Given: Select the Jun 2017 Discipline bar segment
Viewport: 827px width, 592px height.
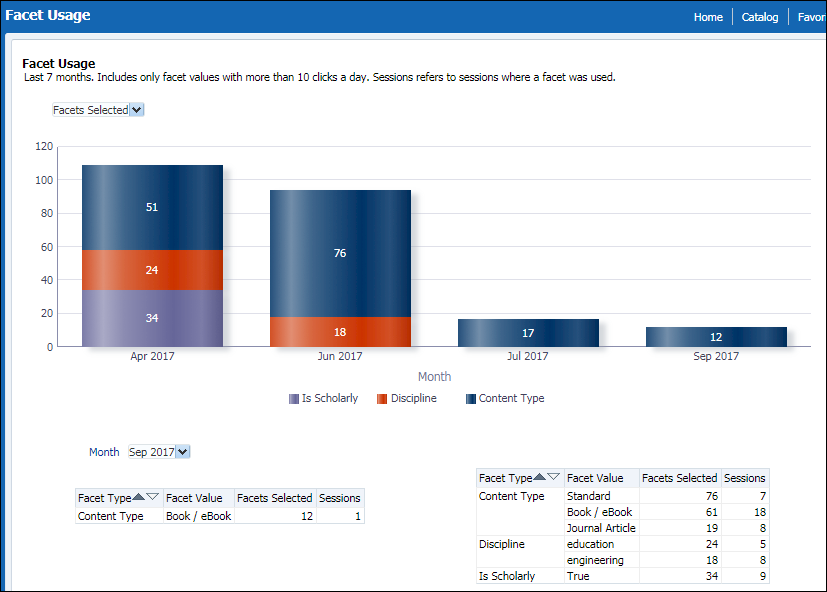Looking at the screenshot, I should pos(340,332).
